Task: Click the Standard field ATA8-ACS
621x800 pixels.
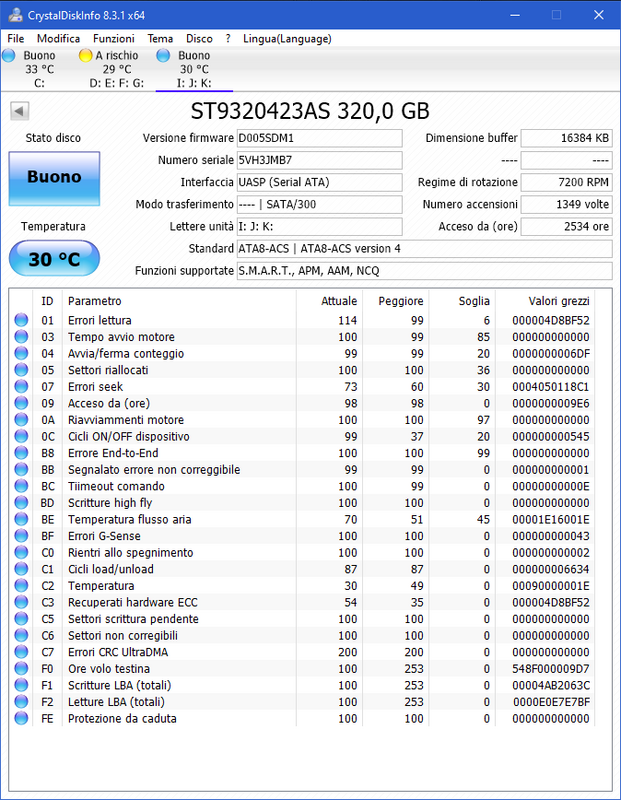Action: point(425,248)
